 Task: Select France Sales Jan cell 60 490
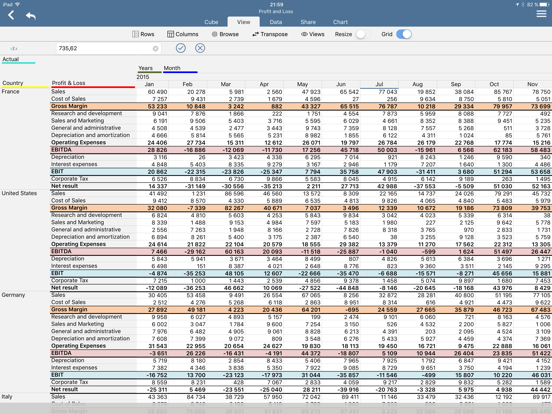click(157, 92)
